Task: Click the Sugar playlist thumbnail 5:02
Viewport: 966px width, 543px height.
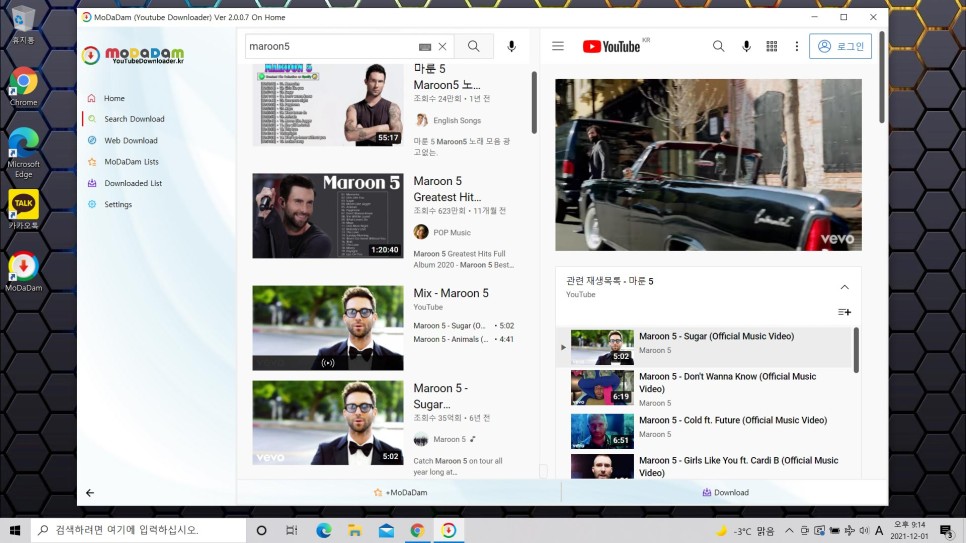Action: [602, 347]
